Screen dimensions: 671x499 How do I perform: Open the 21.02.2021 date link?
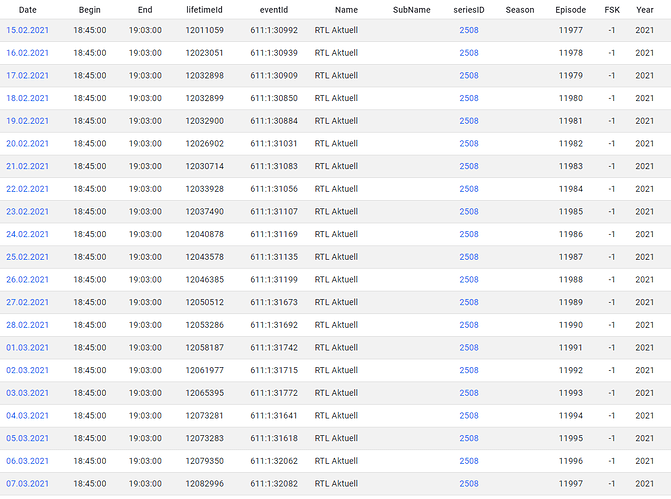click(x=27, y=166)
